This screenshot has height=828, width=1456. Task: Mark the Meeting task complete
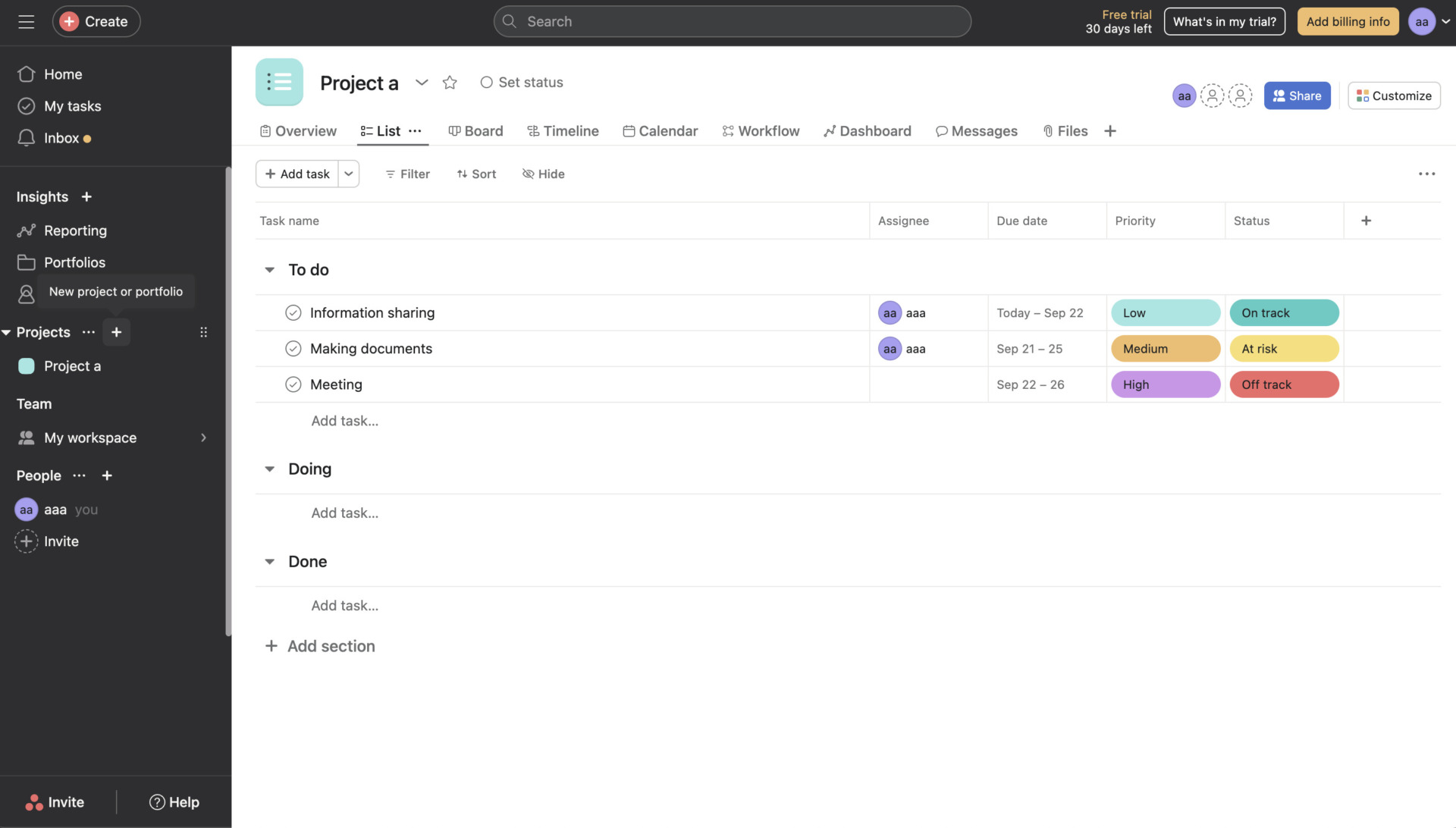tap(293, 384)
